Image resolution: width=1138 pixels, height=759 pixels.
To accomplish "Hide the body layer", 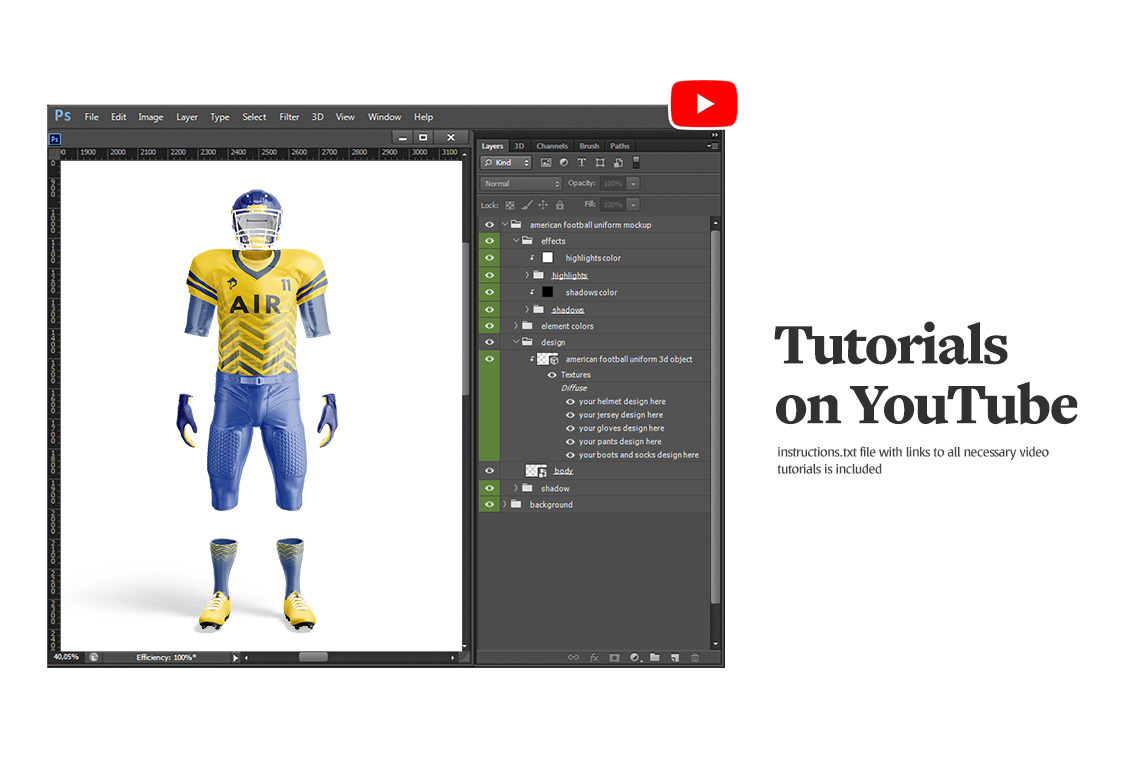I will tap(489, 471).
